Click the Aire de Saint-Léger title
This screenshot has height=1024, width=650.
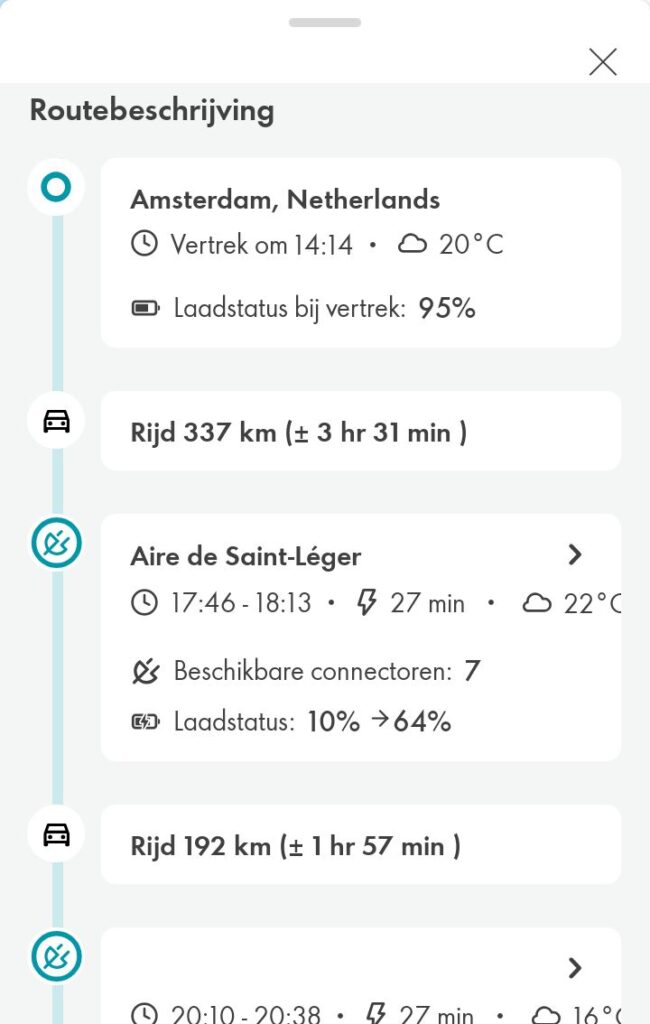pos(246,556)
